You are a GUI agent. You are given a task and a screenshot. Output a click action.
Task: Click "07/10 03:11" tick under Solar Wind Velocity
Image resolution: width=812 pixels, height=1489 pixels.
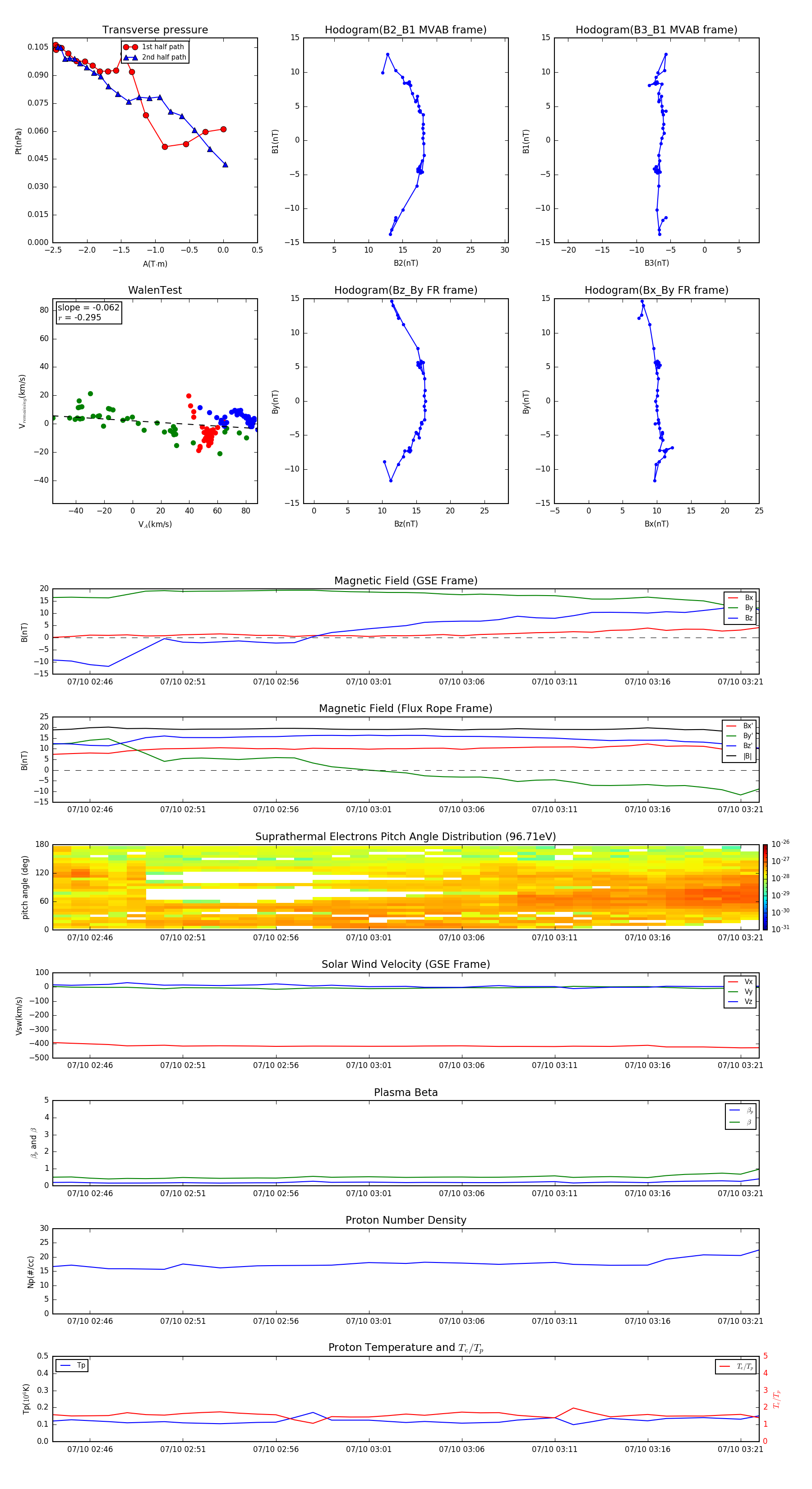554,1065
